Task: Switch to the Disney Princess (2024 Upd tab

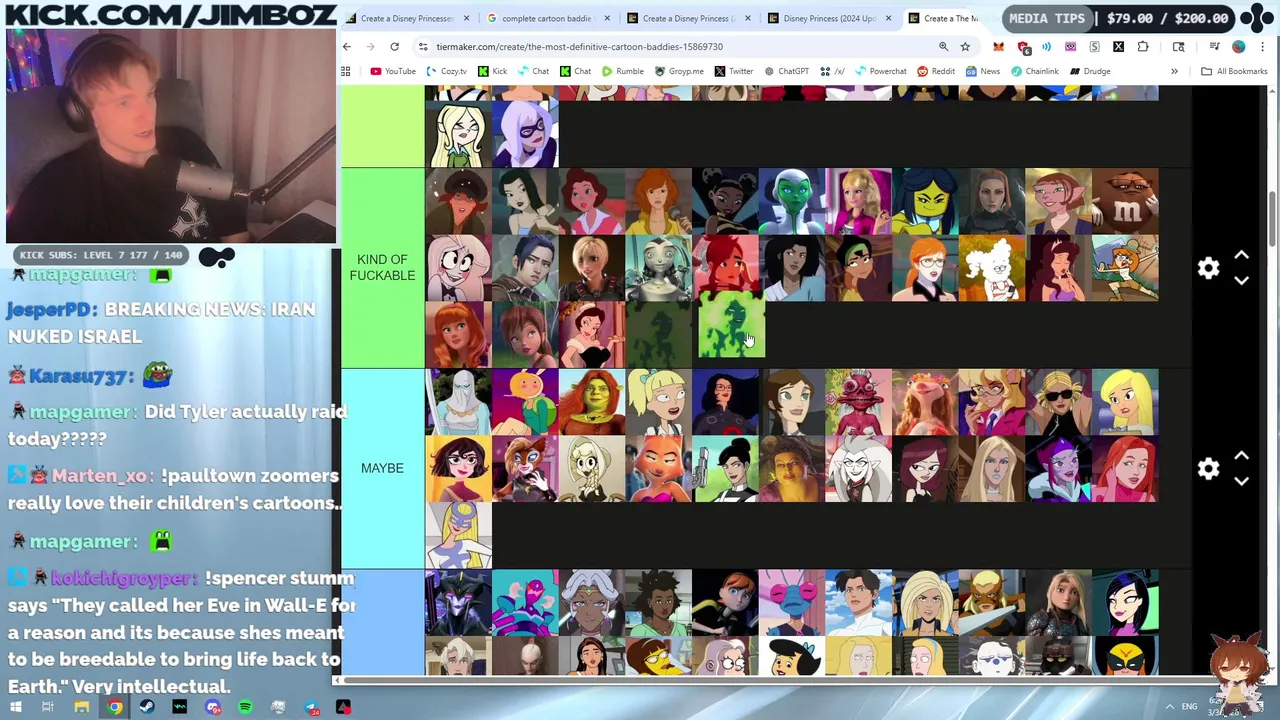Action: (x=828, y=18)
